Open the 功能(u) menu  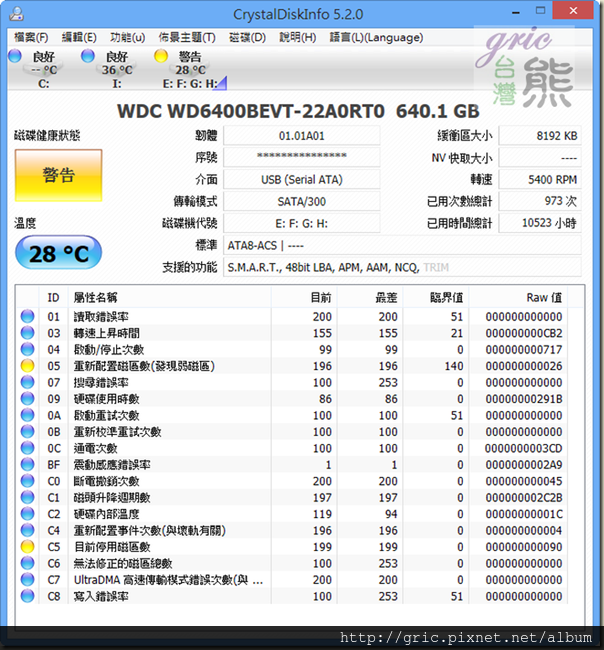[127, 37]
